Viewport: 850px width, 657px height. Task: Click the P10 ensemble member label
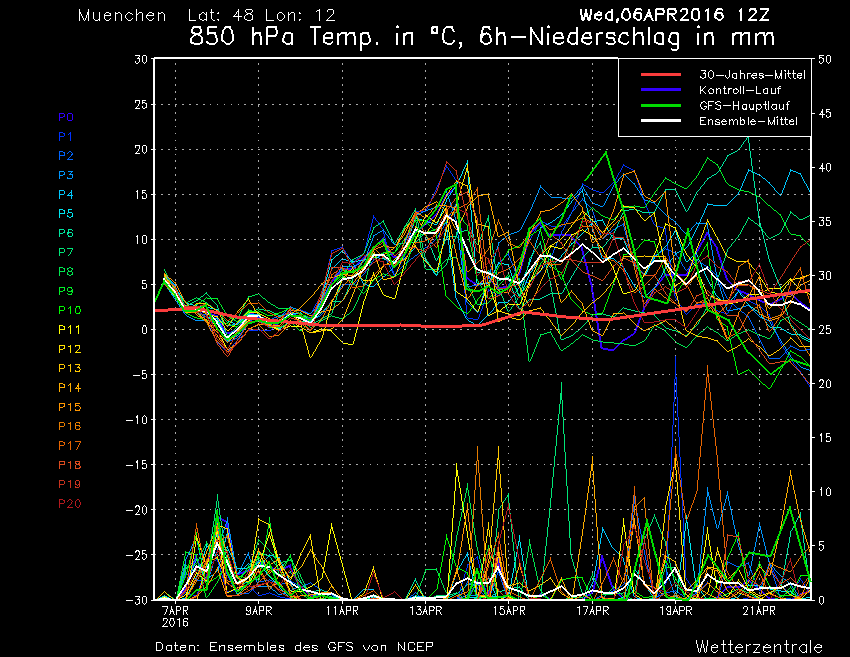point(69,310)
